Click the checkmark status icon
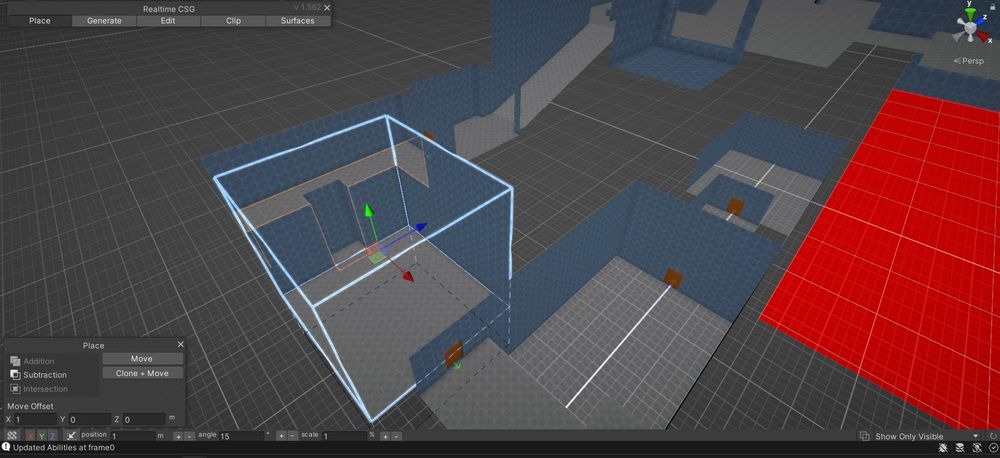 click(x=994, y=448)
